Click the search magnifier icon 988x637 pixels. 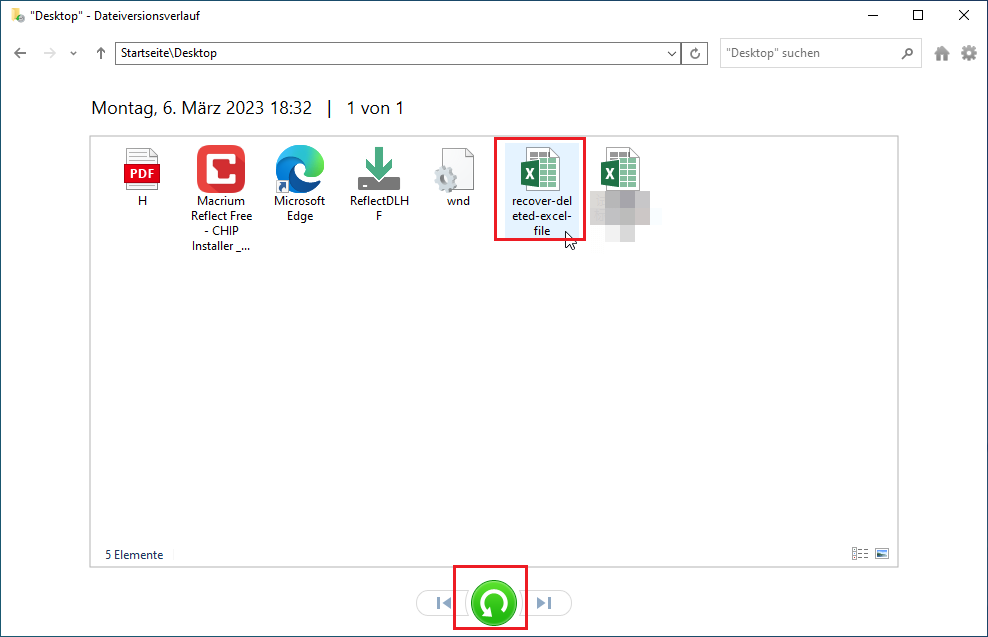(x=907, y=53)
